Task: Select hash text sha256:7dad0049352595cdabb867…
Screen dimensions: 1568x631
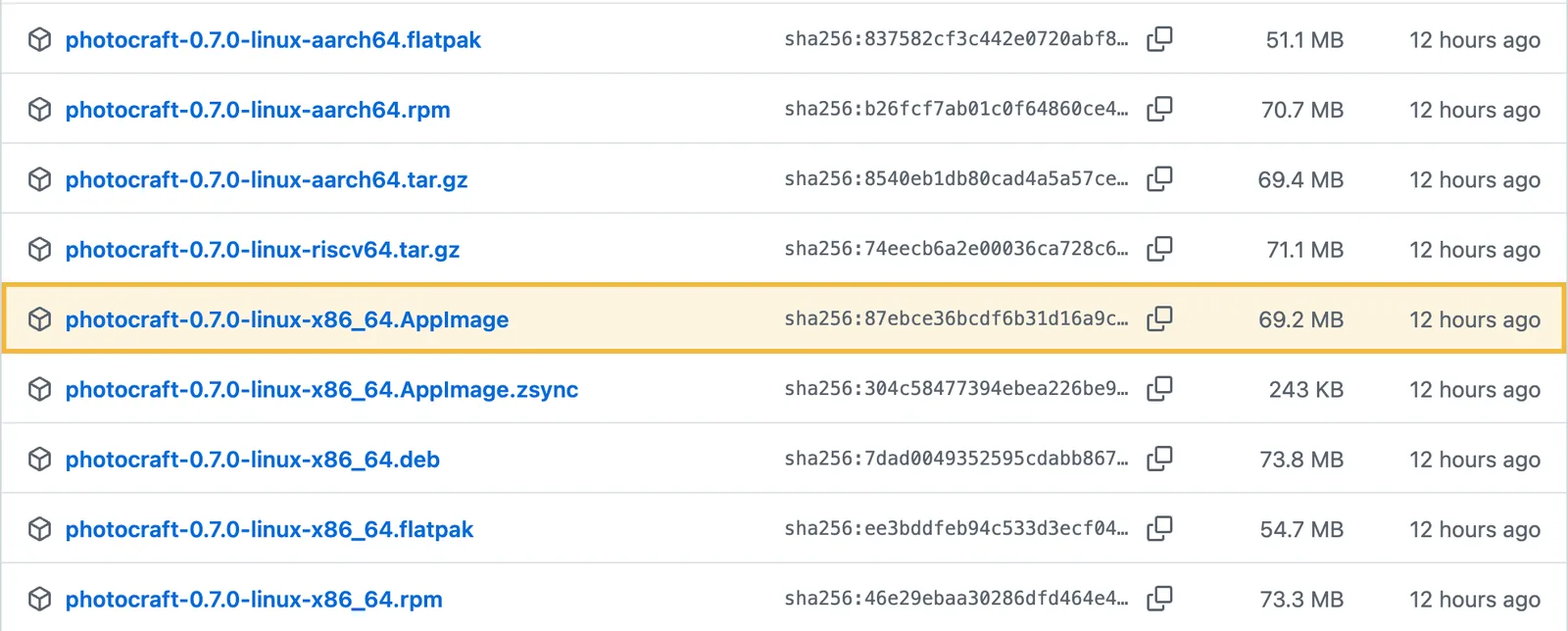Action: (956, 459)
